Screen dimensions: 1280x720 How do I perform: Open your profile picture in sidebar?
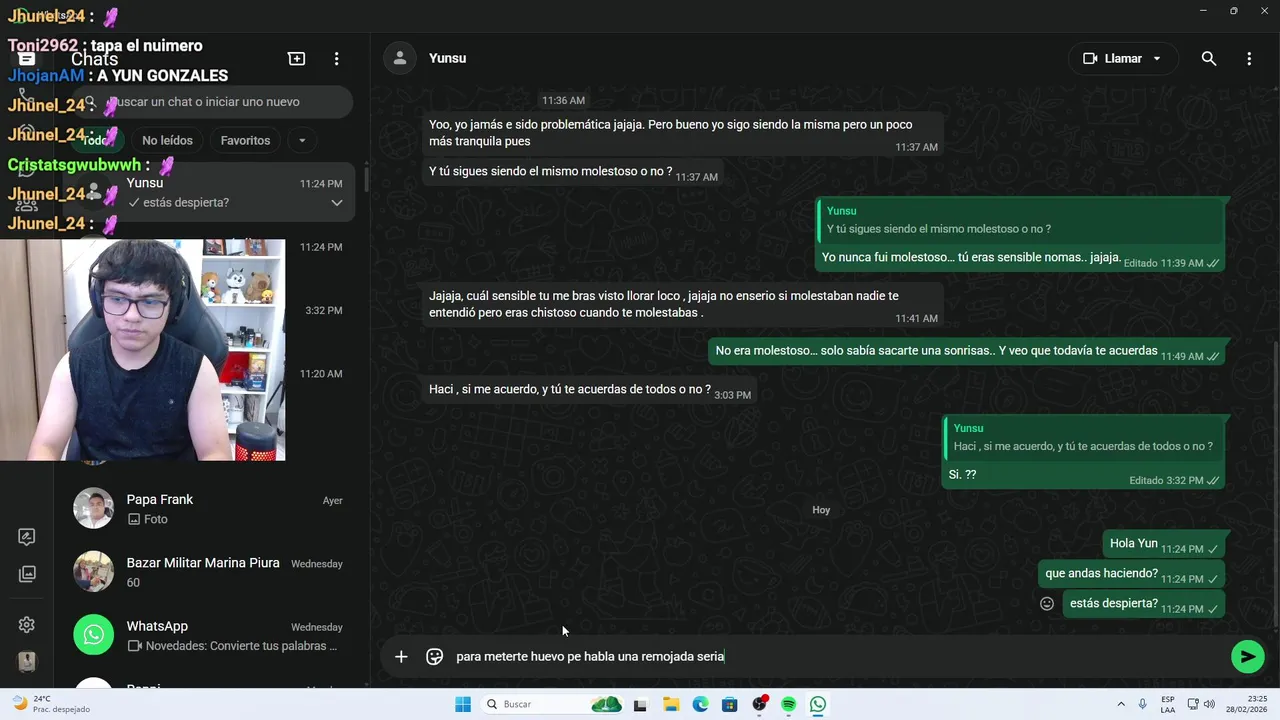point(27,662)
